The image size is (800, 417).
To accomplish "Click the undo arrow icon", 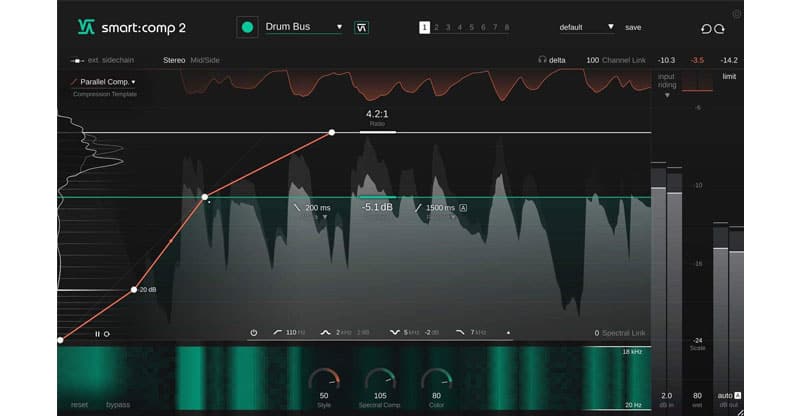I will 706,29.
